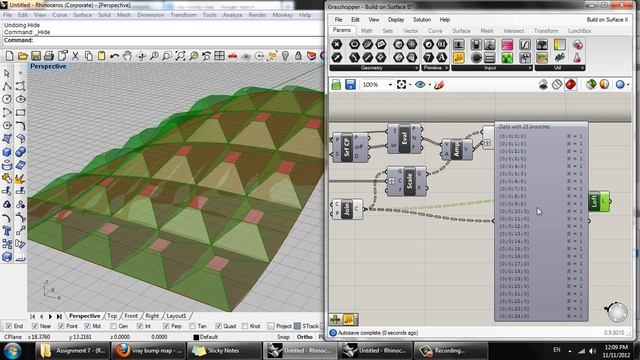This screenshot has width=640, height=360.
Task: Pick the Graph Mapper component icon
Action: (525, 44)
